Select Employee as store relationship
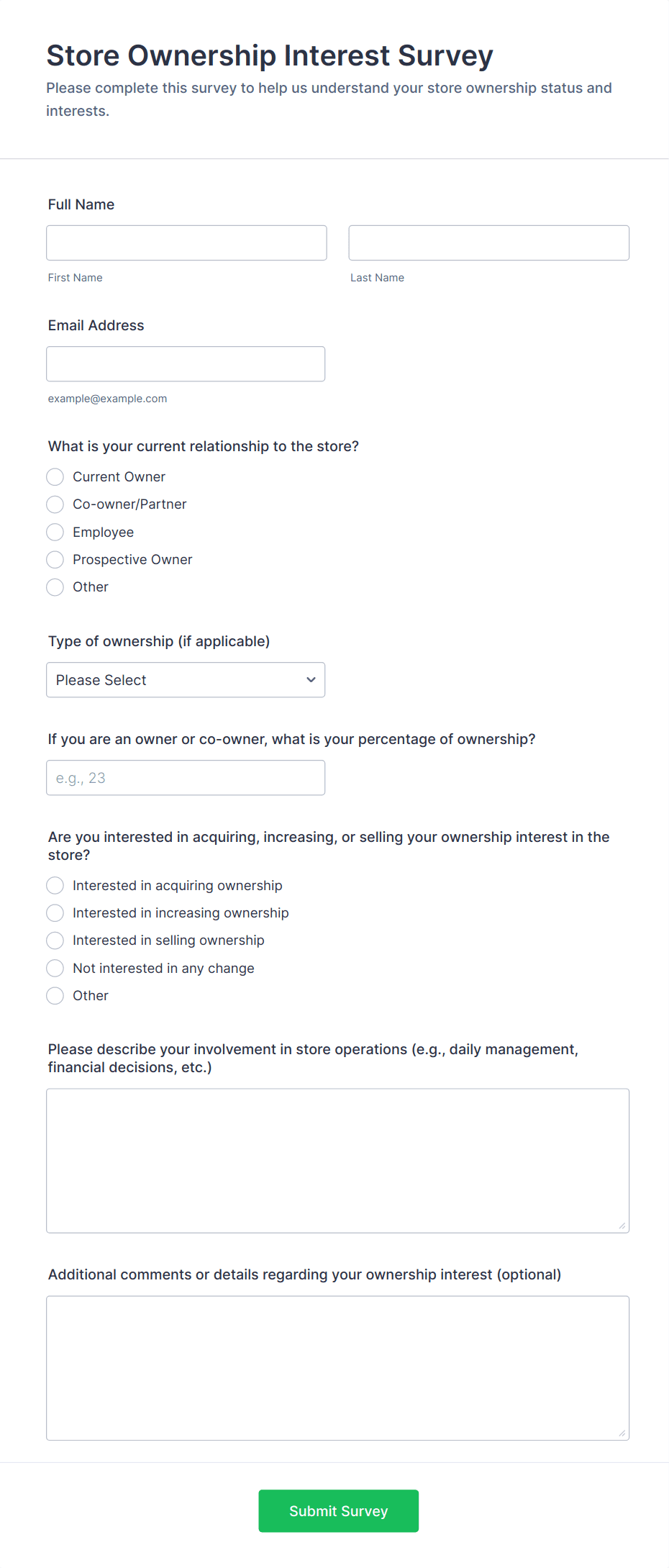669x1568 pixels. coord(55,533)
